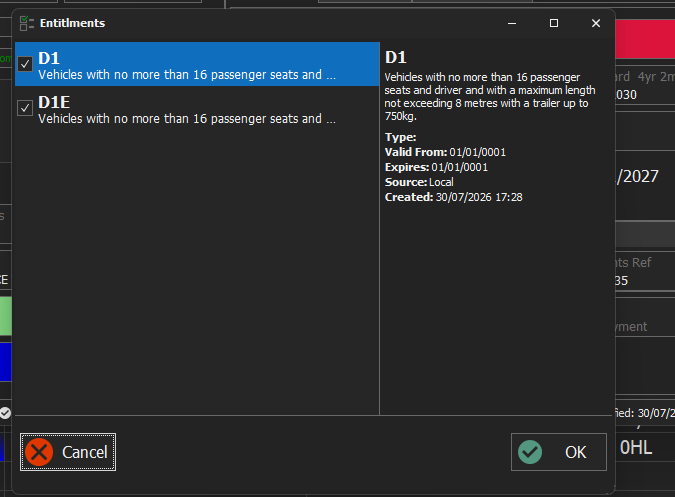Click the Source value Local

[441, 182]
